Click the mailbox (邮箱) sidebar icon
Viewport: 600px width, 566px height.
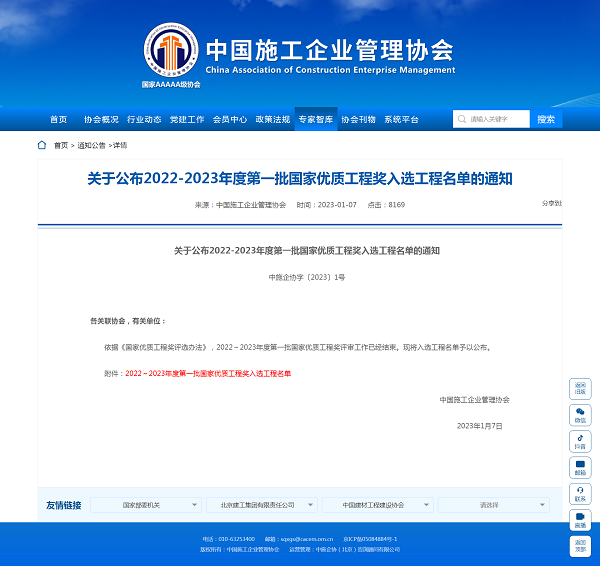pos(580,467)
